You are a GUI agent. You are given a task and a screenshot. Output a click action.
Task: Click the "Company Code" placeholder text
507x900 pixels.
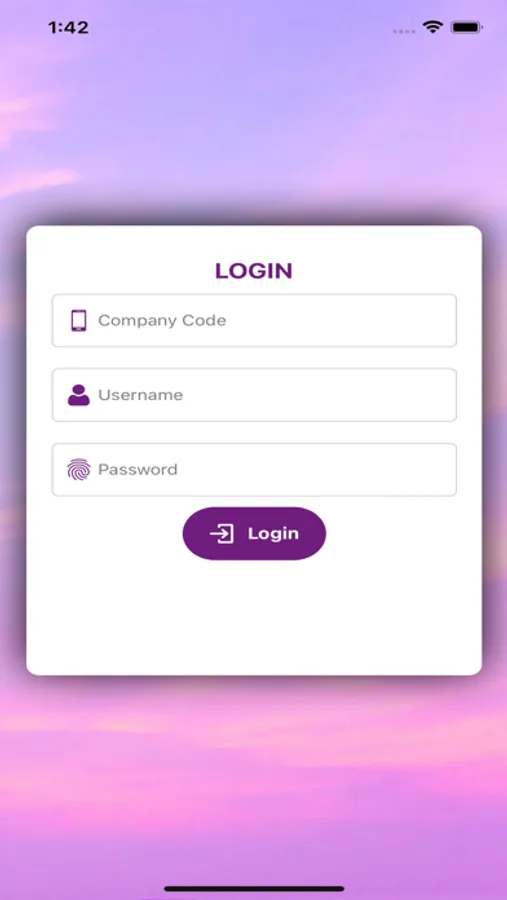coord(162,320)
